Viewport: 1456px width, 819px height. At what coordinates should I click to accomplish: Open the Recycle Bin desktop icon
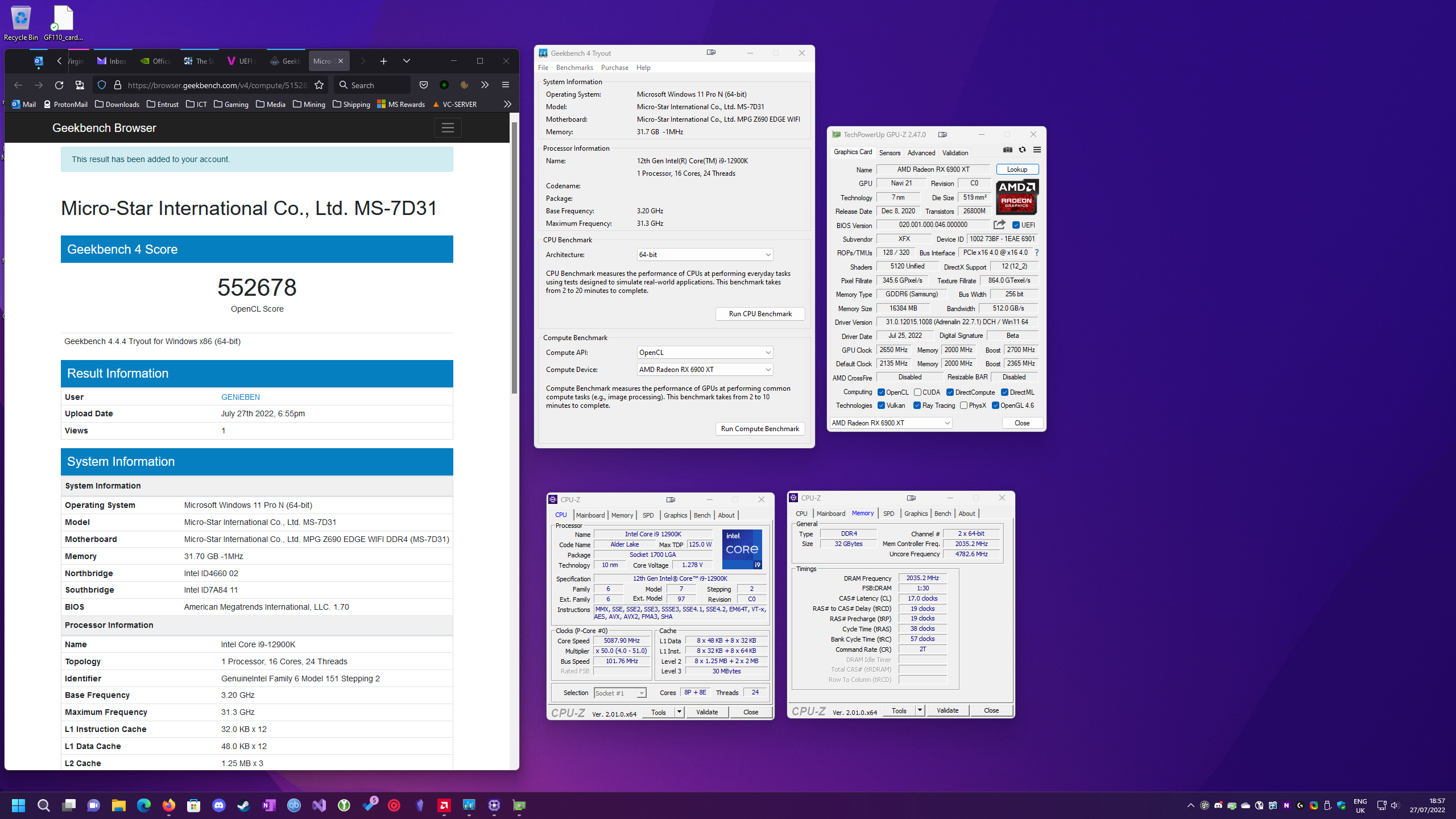tap(21, 23)
